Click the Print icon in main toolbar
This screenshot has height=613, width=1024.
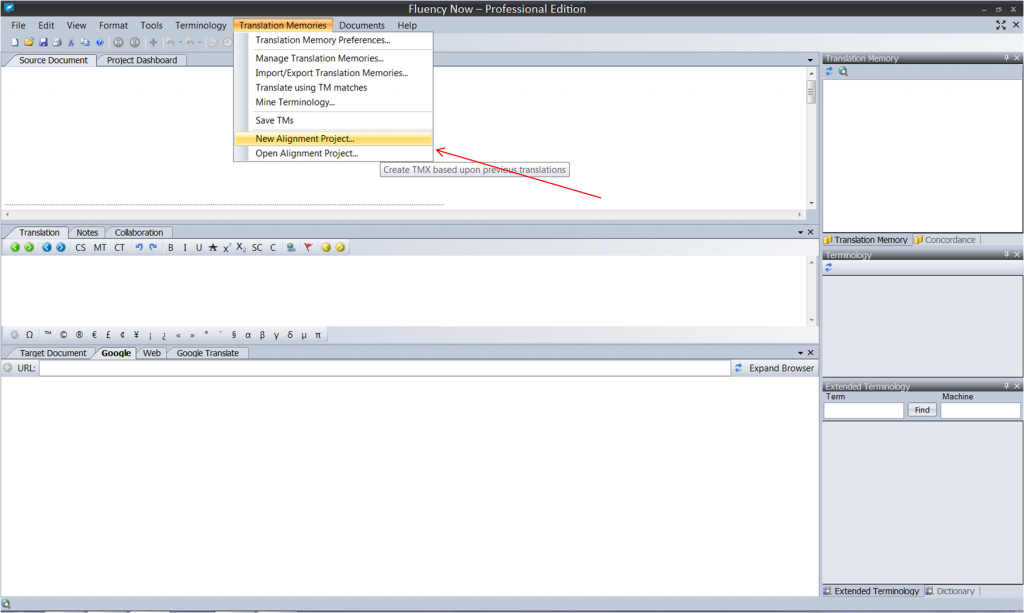coord(57,42)
